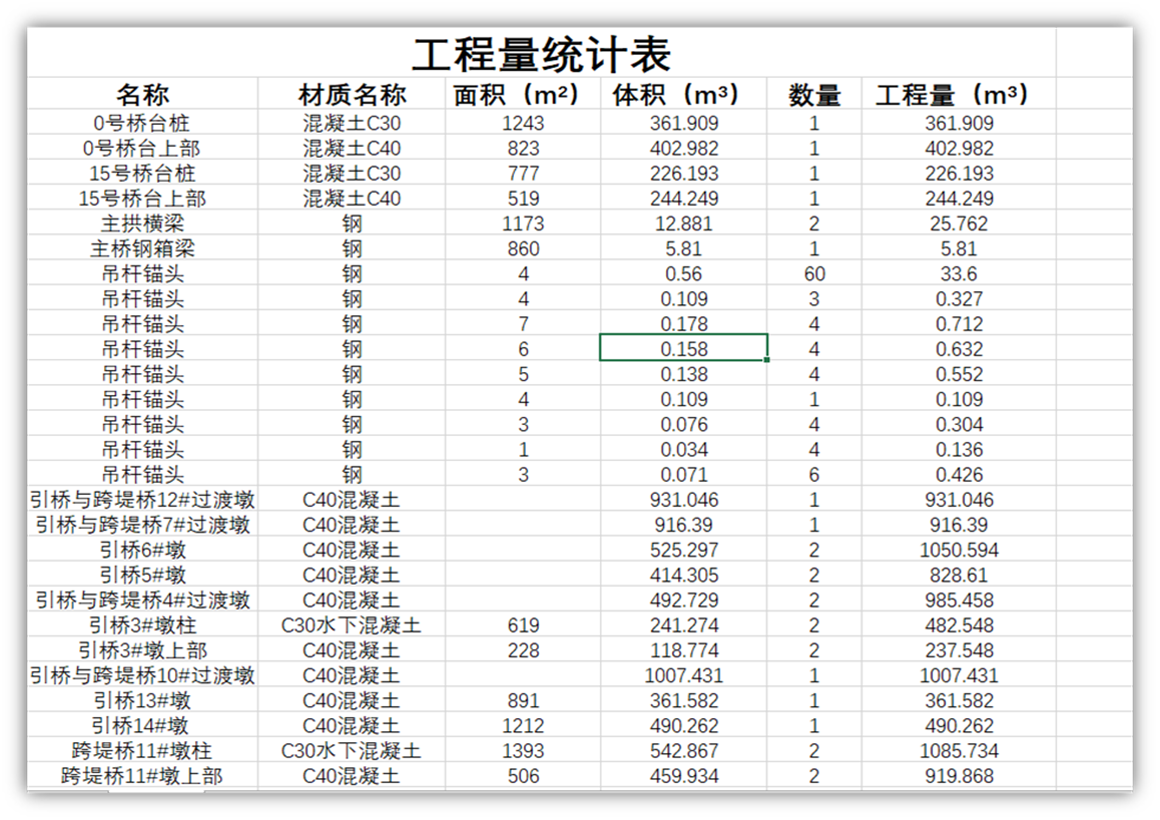Click the cell 引桥3#墩上部

tap(143, 651)
